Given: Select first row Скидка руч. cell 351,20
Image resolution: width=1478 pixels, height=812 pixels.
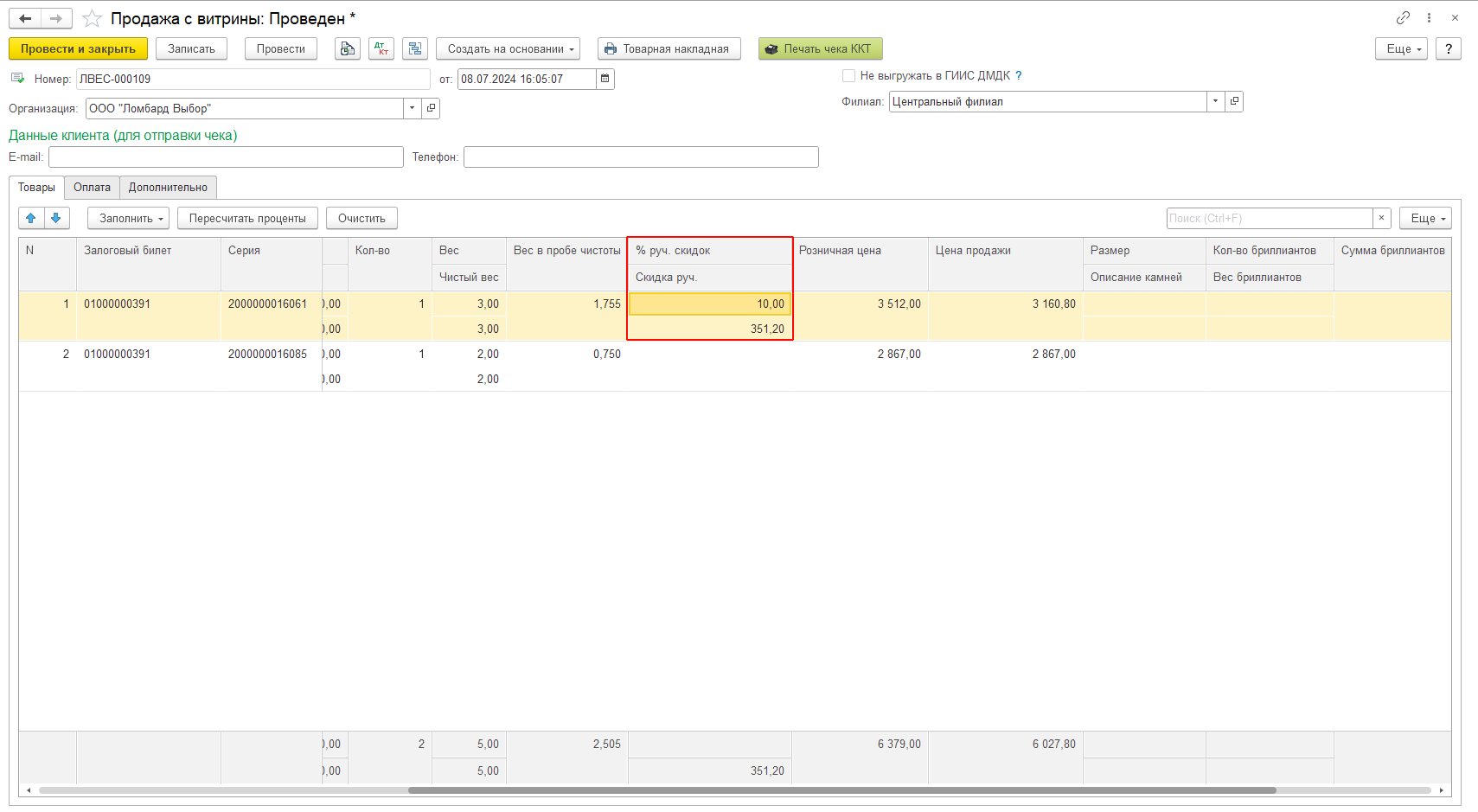Looking at the screenshot, I should [709, 329].
